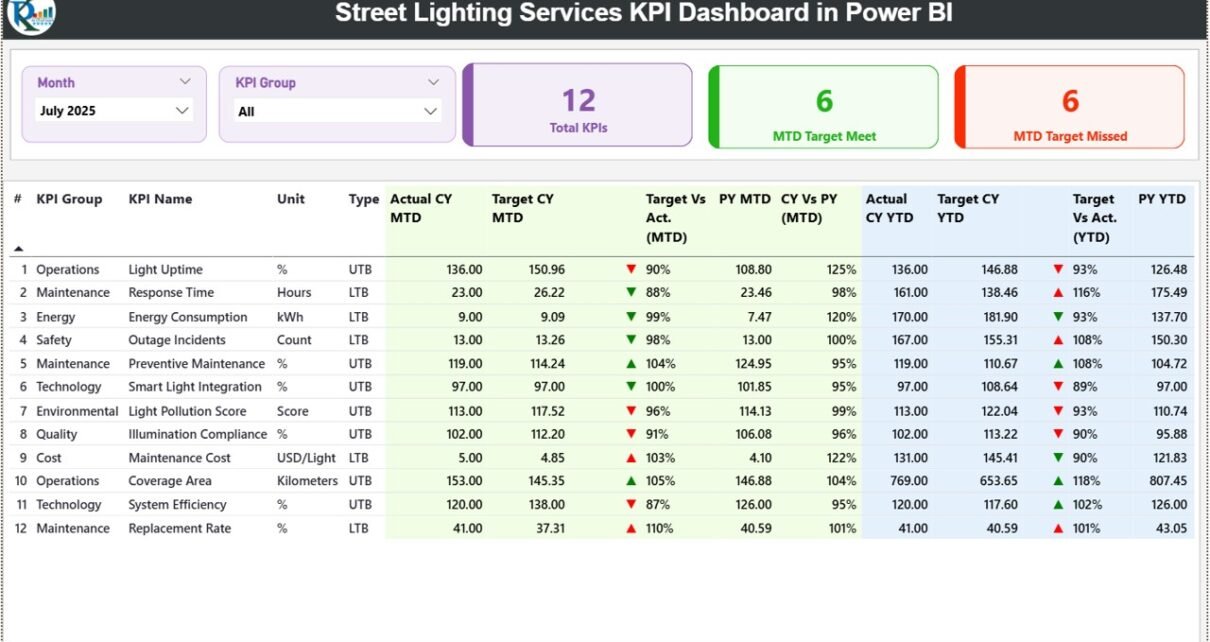Click the red up arrow for Maintenance Cost MTD
This screenshot has width=1210, height=642.
tap(631, 458)
